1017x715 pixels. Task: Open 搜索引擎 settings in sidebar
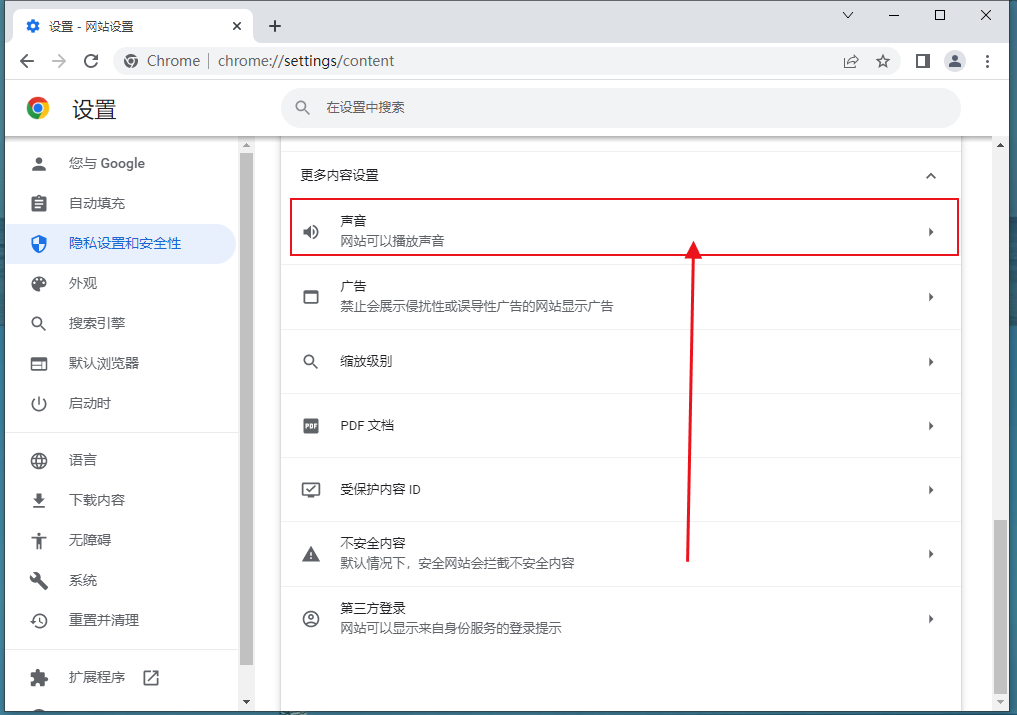point(121,324)
